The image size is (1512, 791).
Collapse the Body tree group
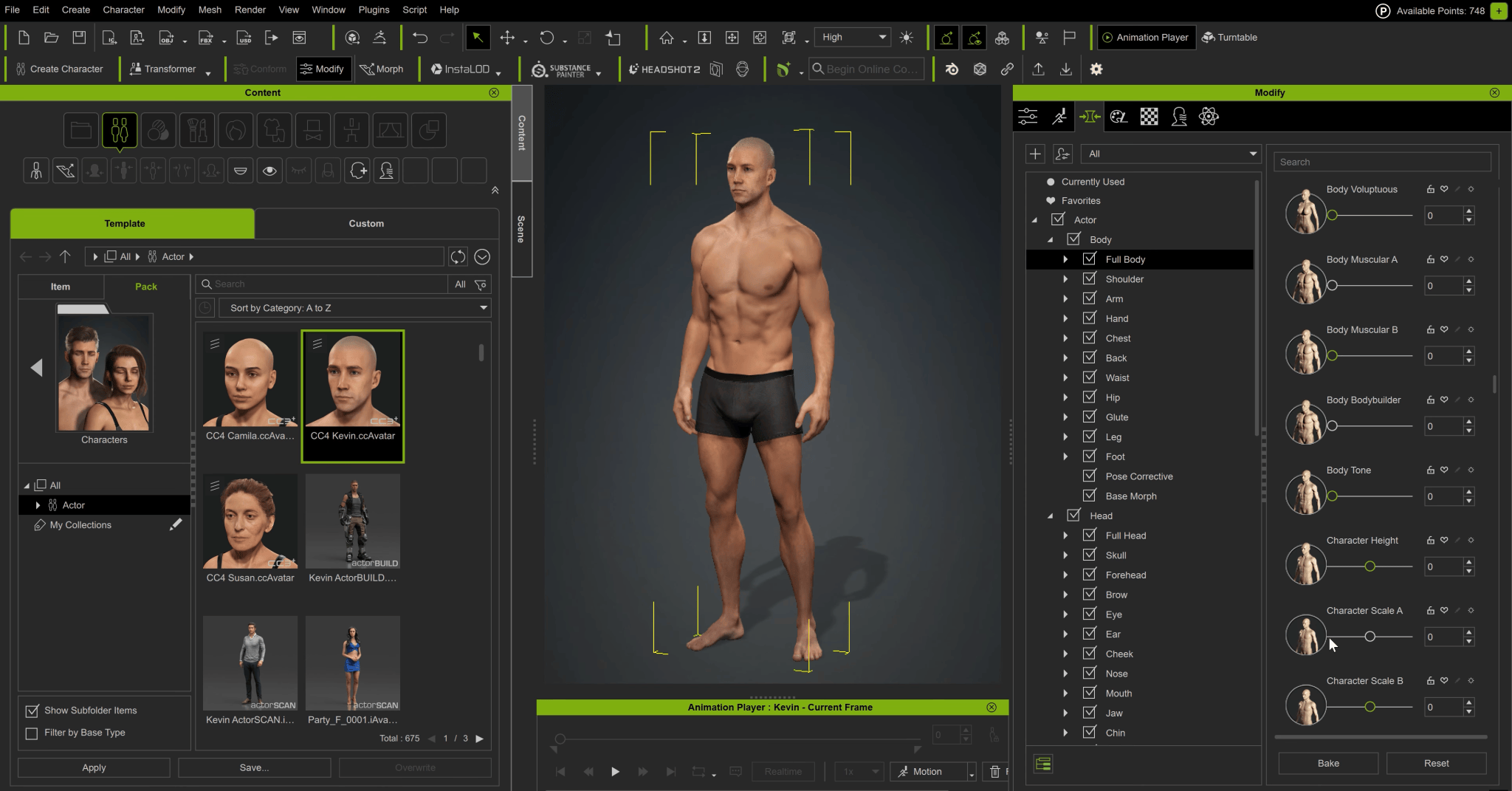(x=1050, y=239)
